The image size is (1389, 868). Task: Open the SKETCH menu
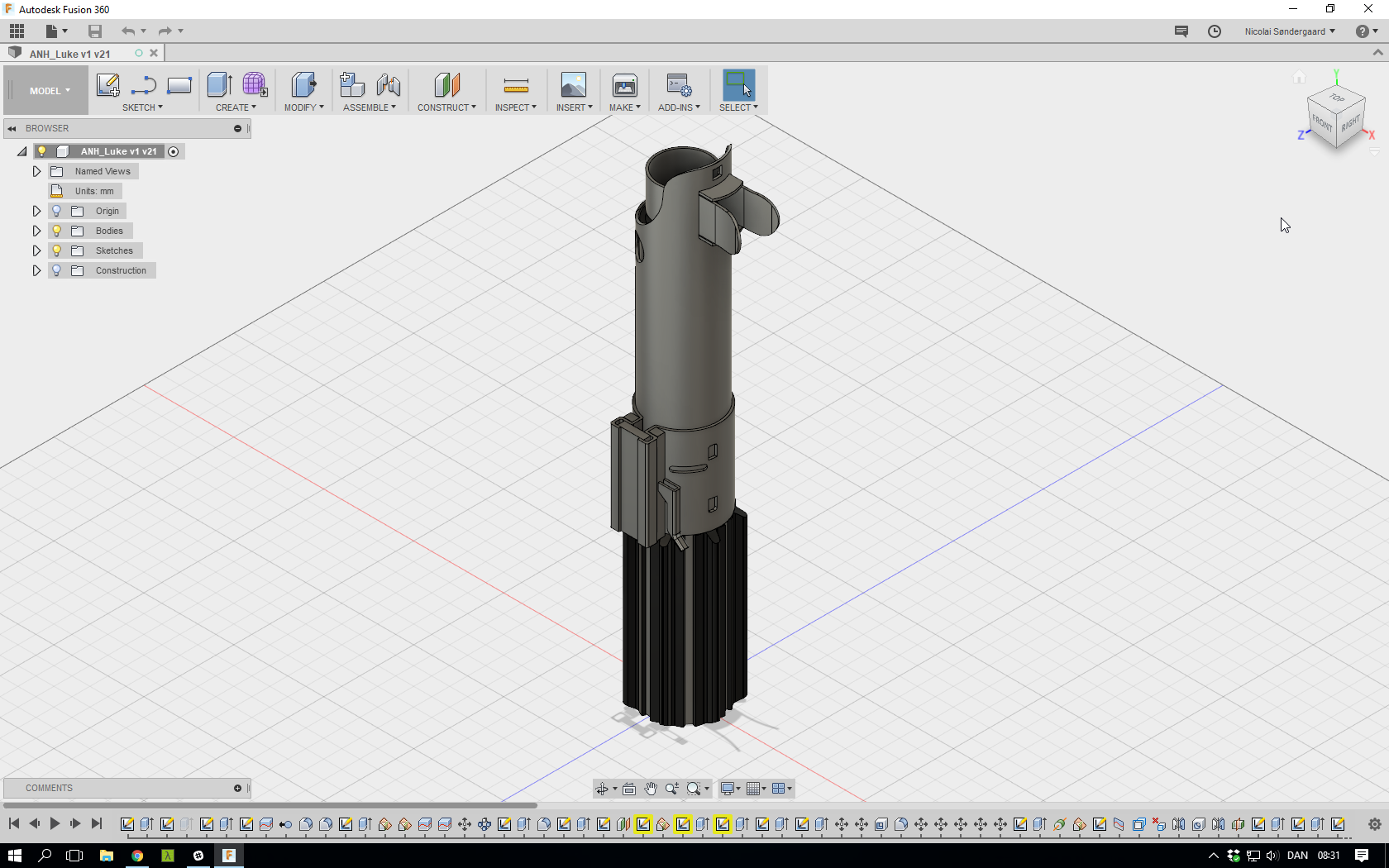pyautogui.click(x=142, y=107)
